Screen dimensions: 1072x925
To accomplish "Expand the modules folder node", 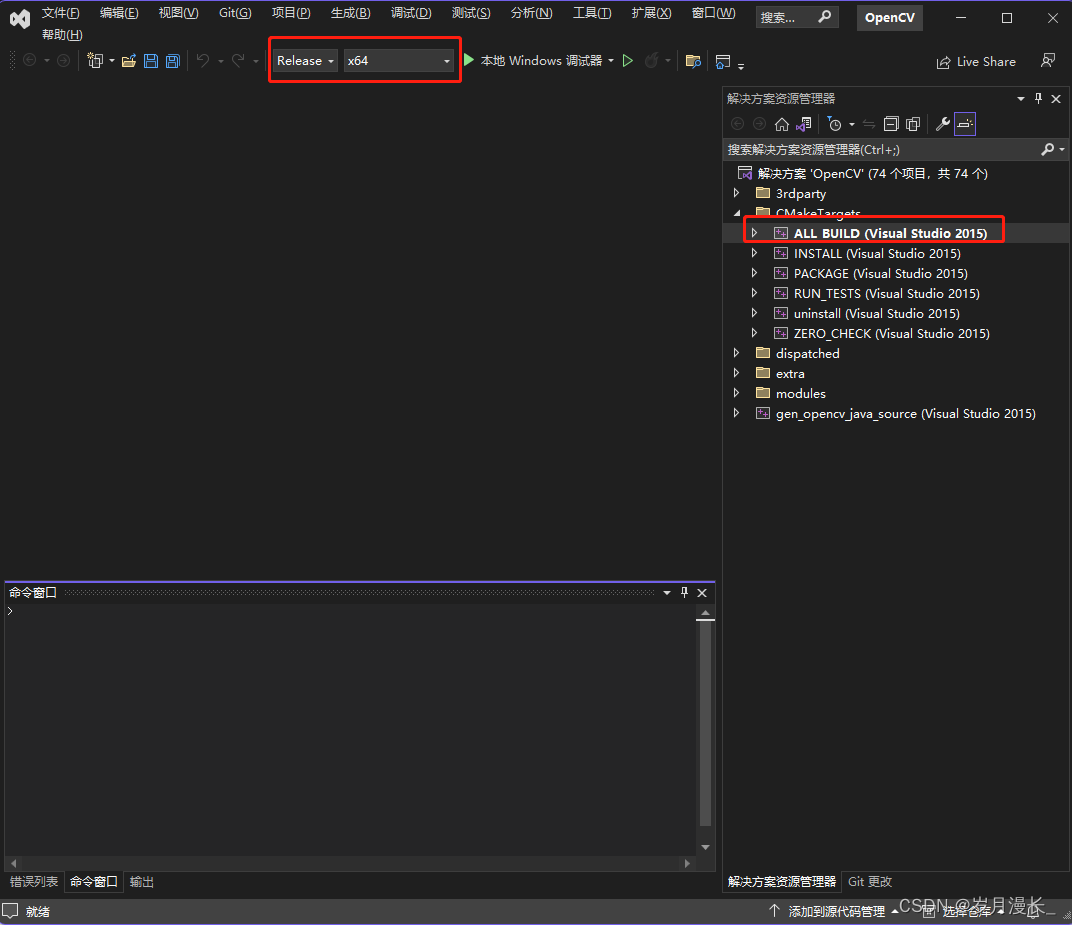I will coord(737,393).
